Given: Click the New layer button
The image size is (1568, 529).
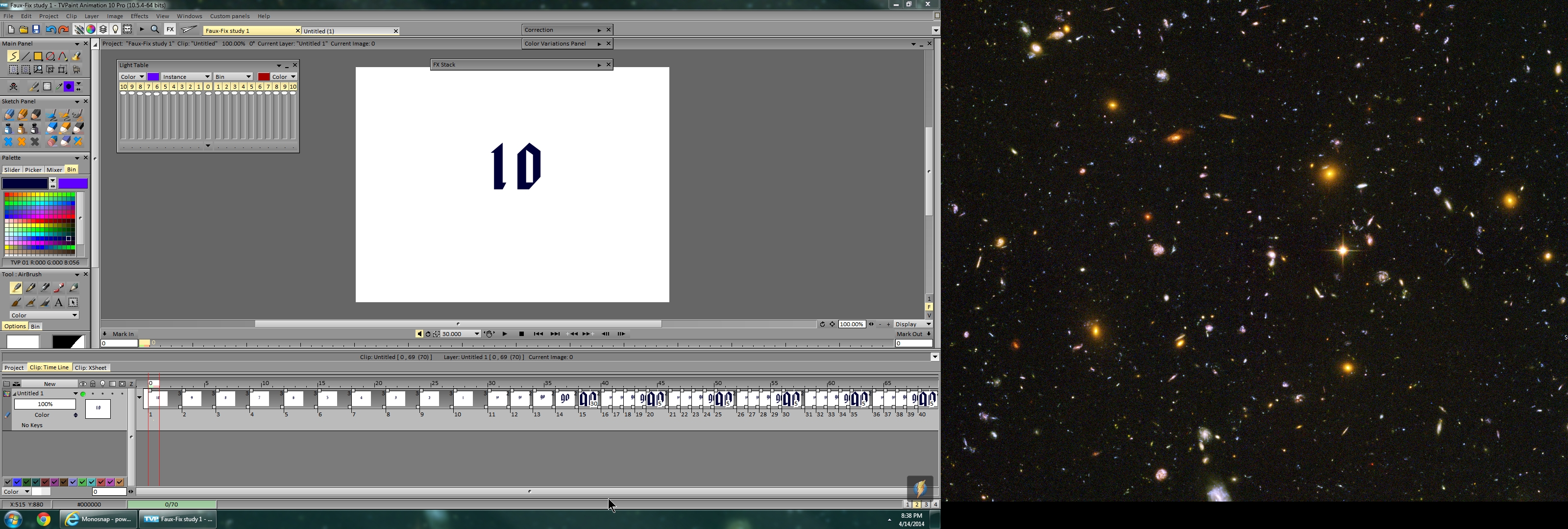Looking at the screenshot, I should [50, 384].
